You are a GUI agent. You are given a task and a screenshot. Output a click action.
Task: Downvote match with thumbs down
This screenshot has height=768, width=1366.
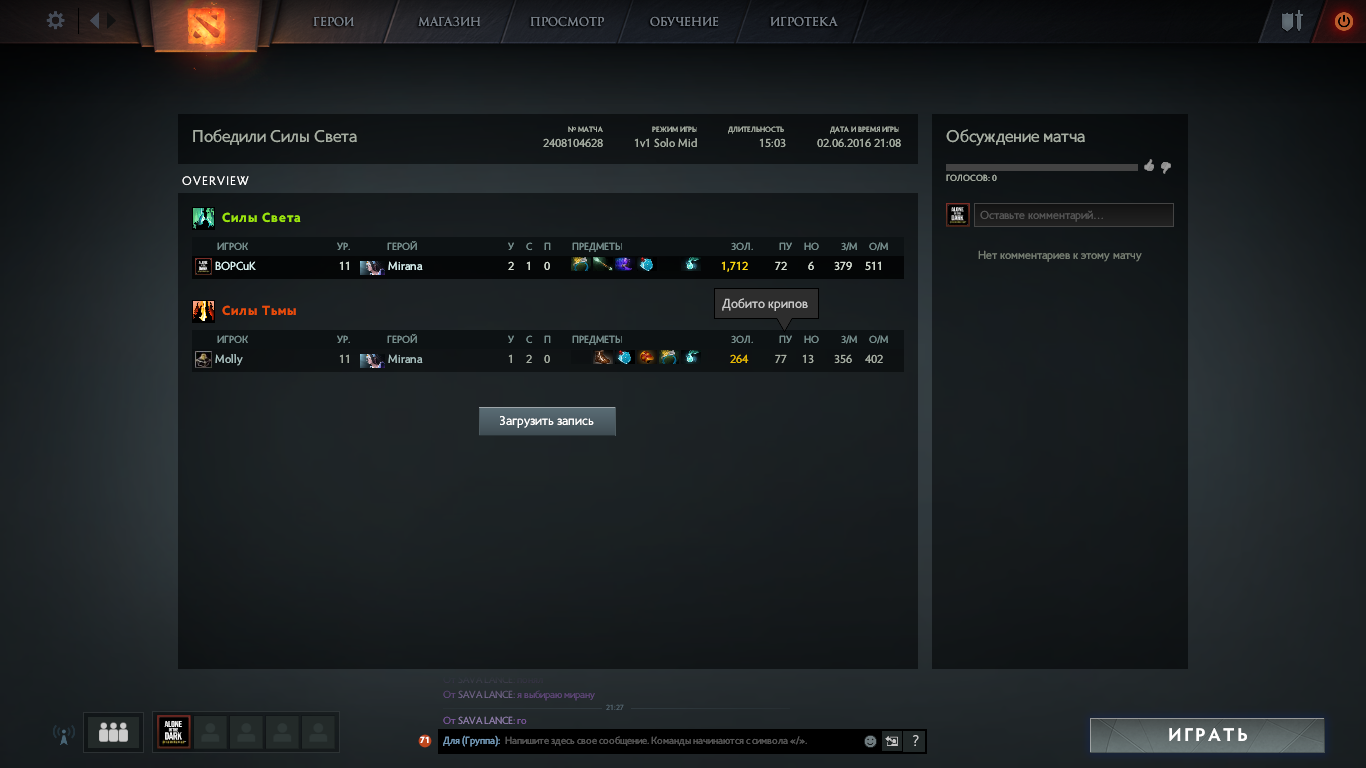(1165, 167)
